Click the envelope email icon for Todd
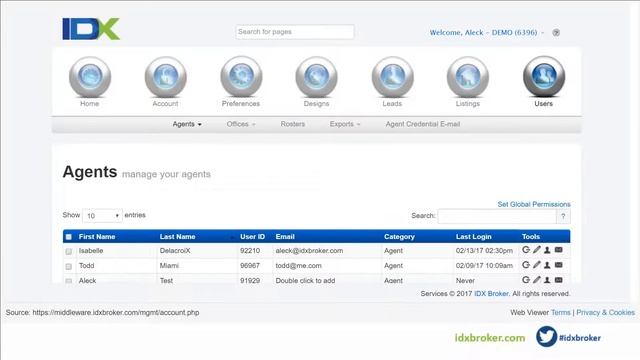 (558, 265)
